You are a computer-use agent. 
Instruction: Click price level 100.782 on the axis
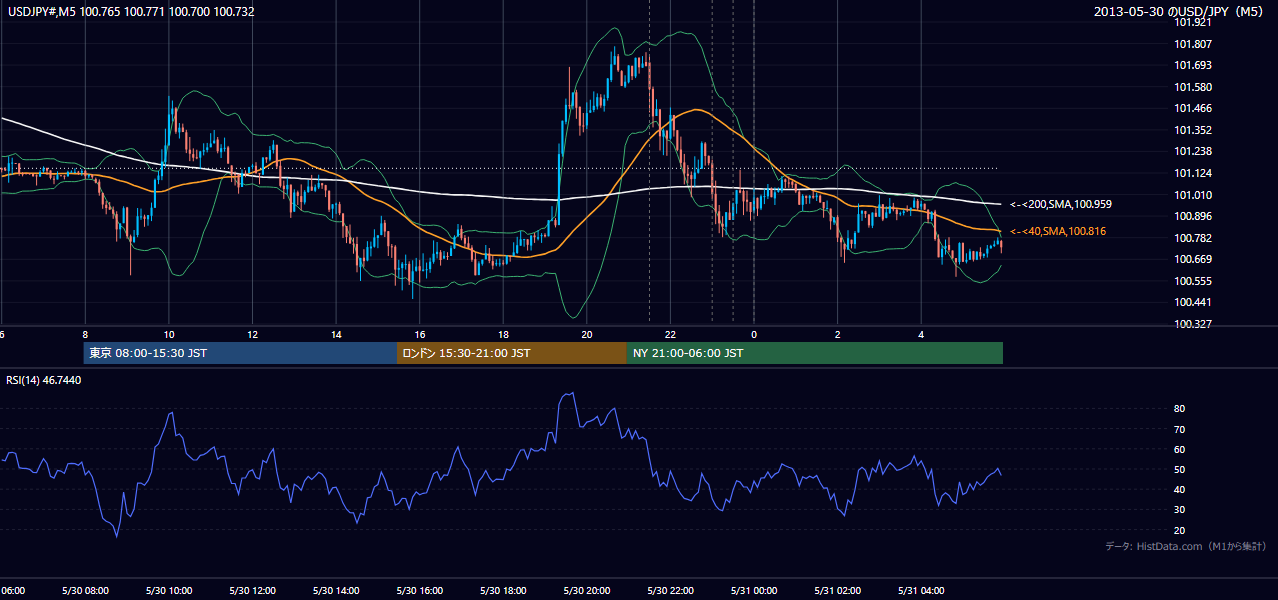tap(1192, 238)
